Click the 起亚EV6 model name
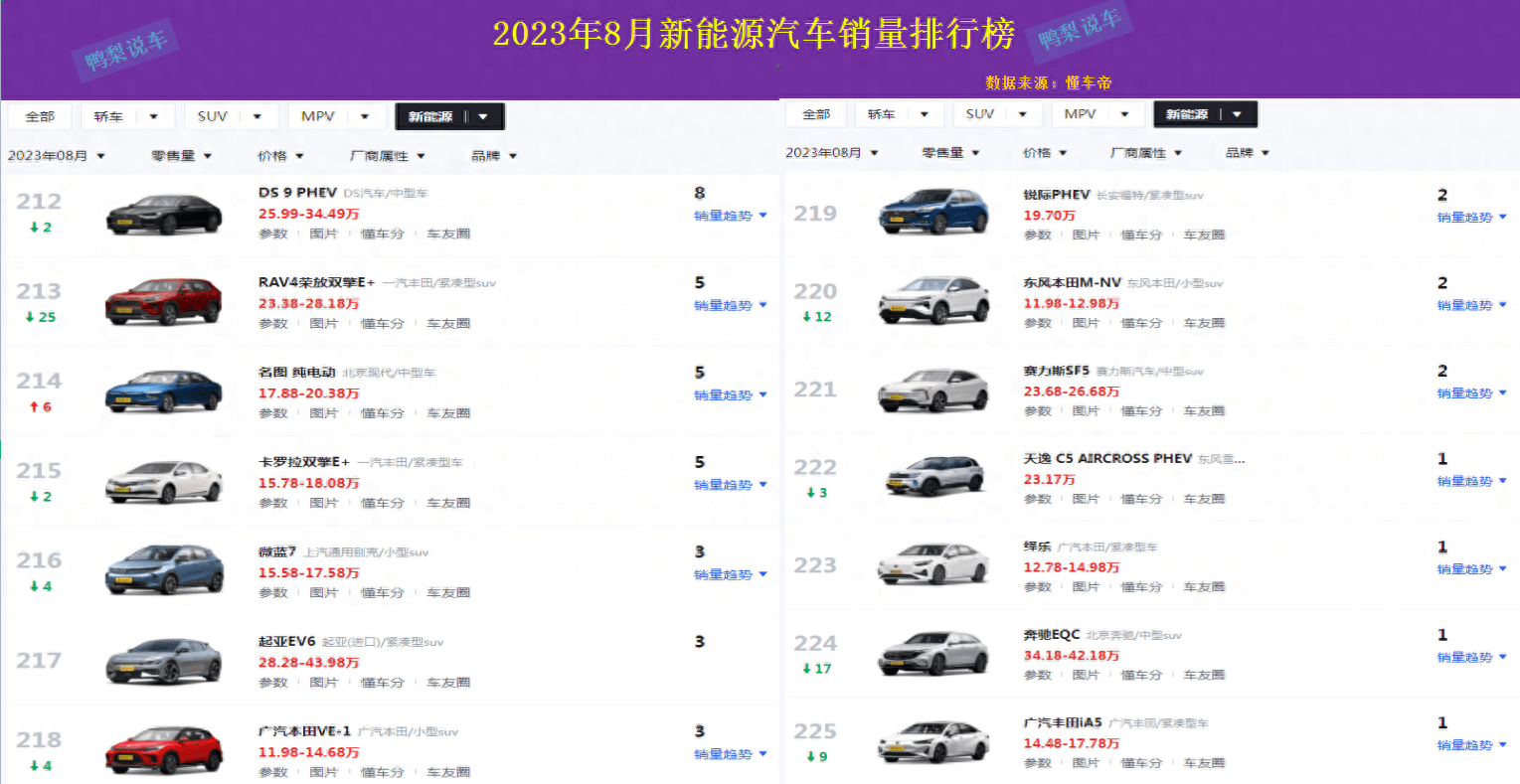The width and height of the screenshot is (1520, 784). click(x=286, y=642)
